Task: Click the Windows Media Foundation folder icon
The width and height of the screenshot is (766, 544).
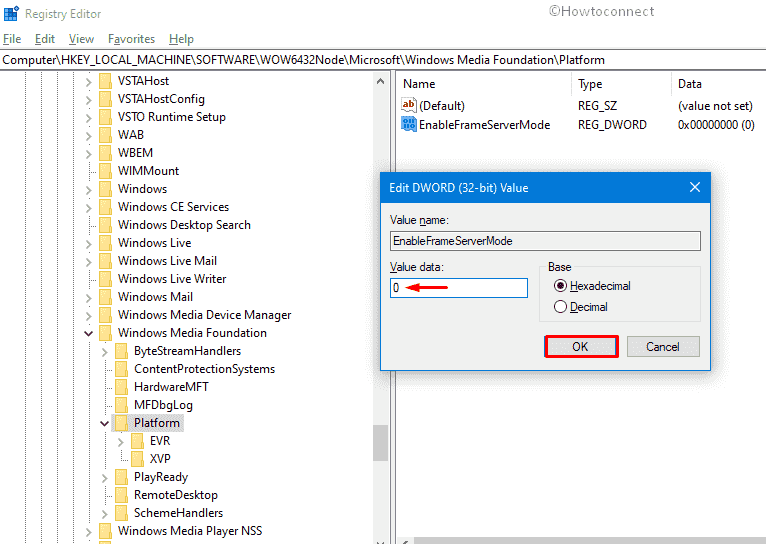Action: [105, 333]
